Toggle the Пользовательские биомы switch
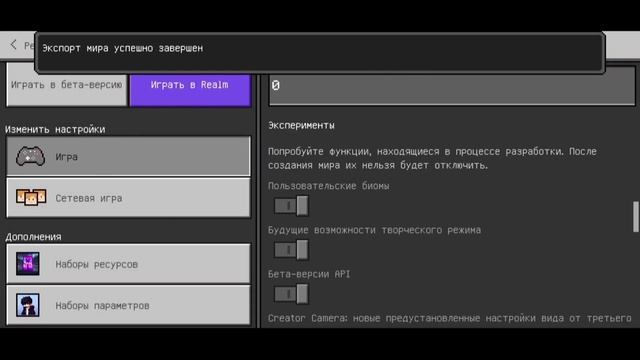640x360 pixels. [x=291, y=206]
